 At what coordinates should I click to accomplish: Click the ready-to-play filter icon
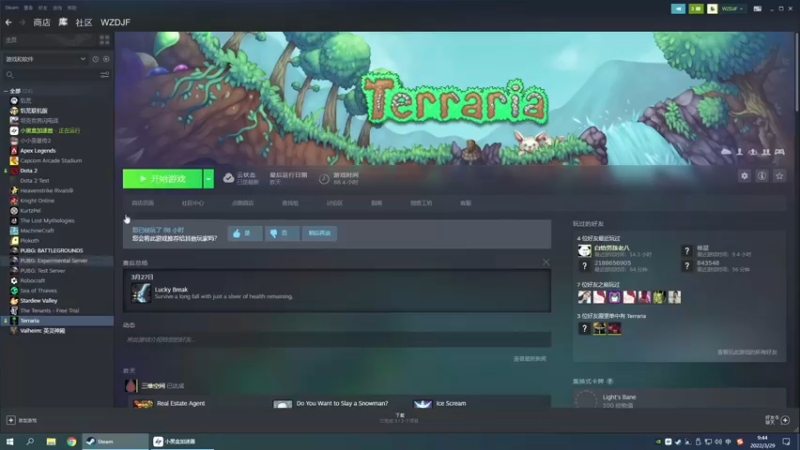point(106,59)
